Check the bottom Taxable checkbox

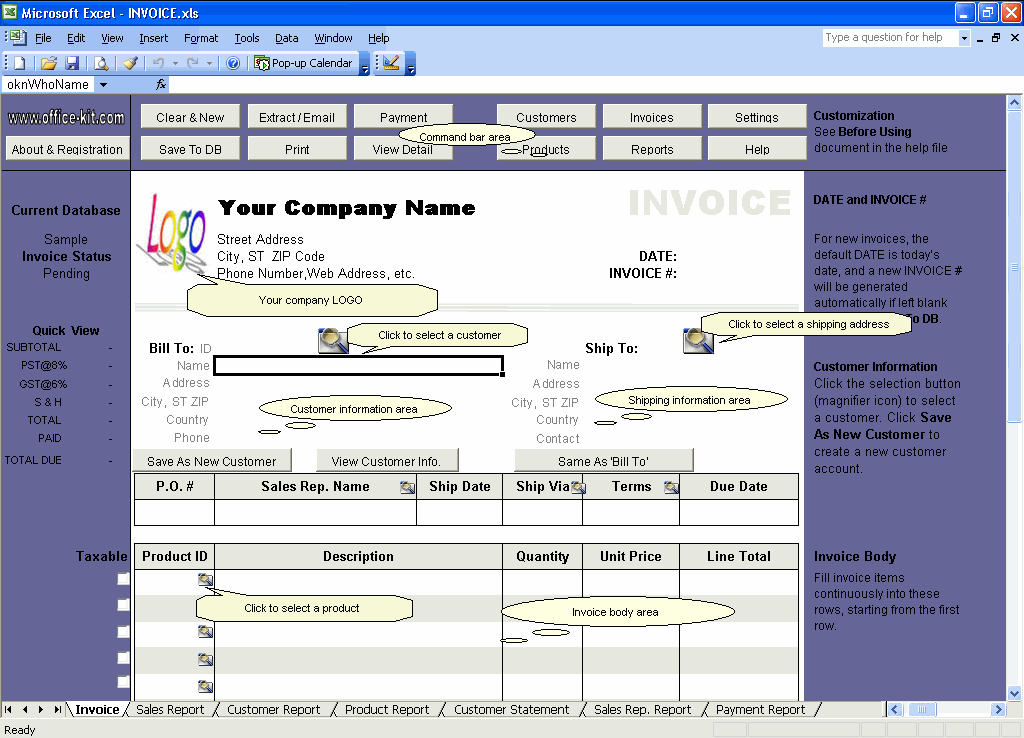coord(122,684)
